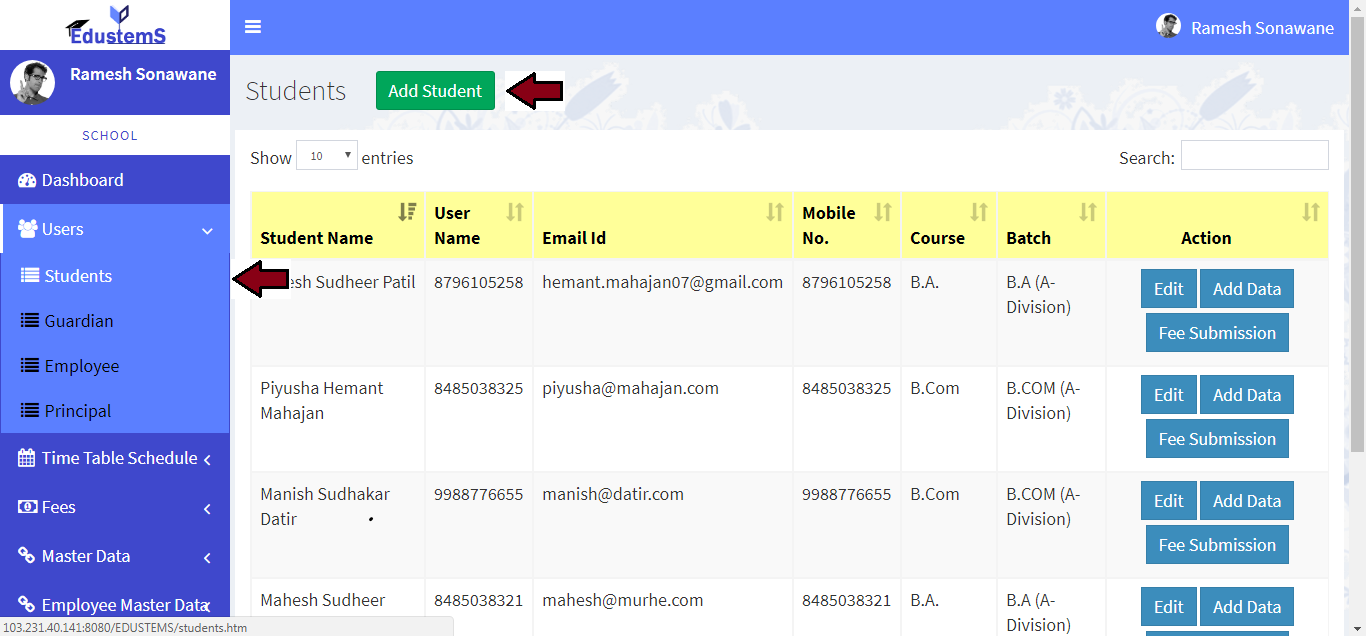This screenshot has height=636, width=1366.
Task: Click Edit for mahesh@murhe.com row
Action: [x=1168, y=607]
